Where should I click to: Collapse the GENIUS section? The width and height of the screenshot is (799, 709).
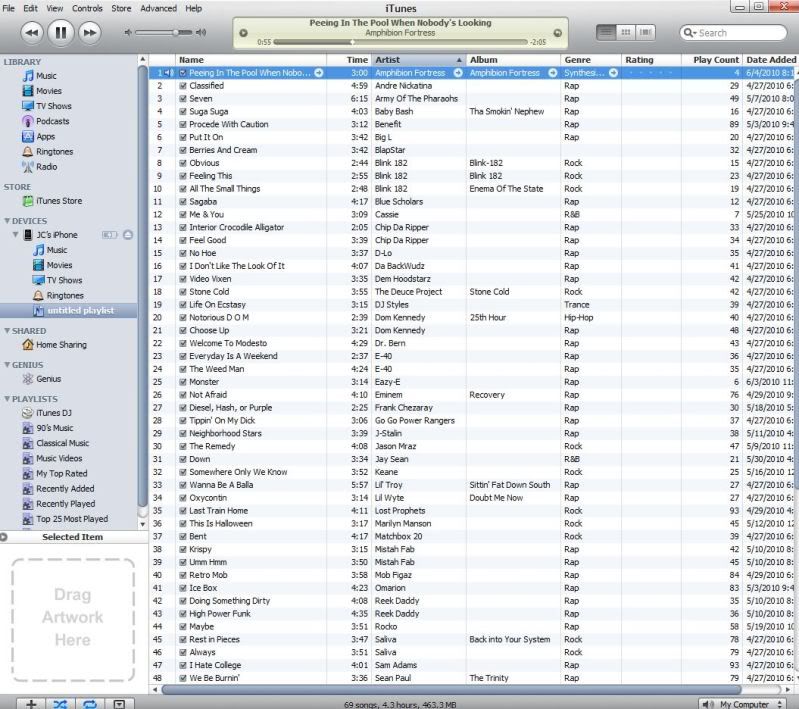[7, 365]
